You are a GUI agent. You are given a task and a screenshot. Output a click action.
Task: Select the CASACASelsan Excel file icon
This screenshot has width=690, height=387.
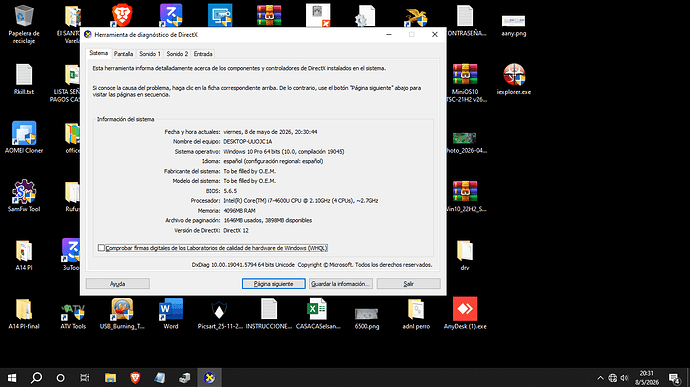318,313
